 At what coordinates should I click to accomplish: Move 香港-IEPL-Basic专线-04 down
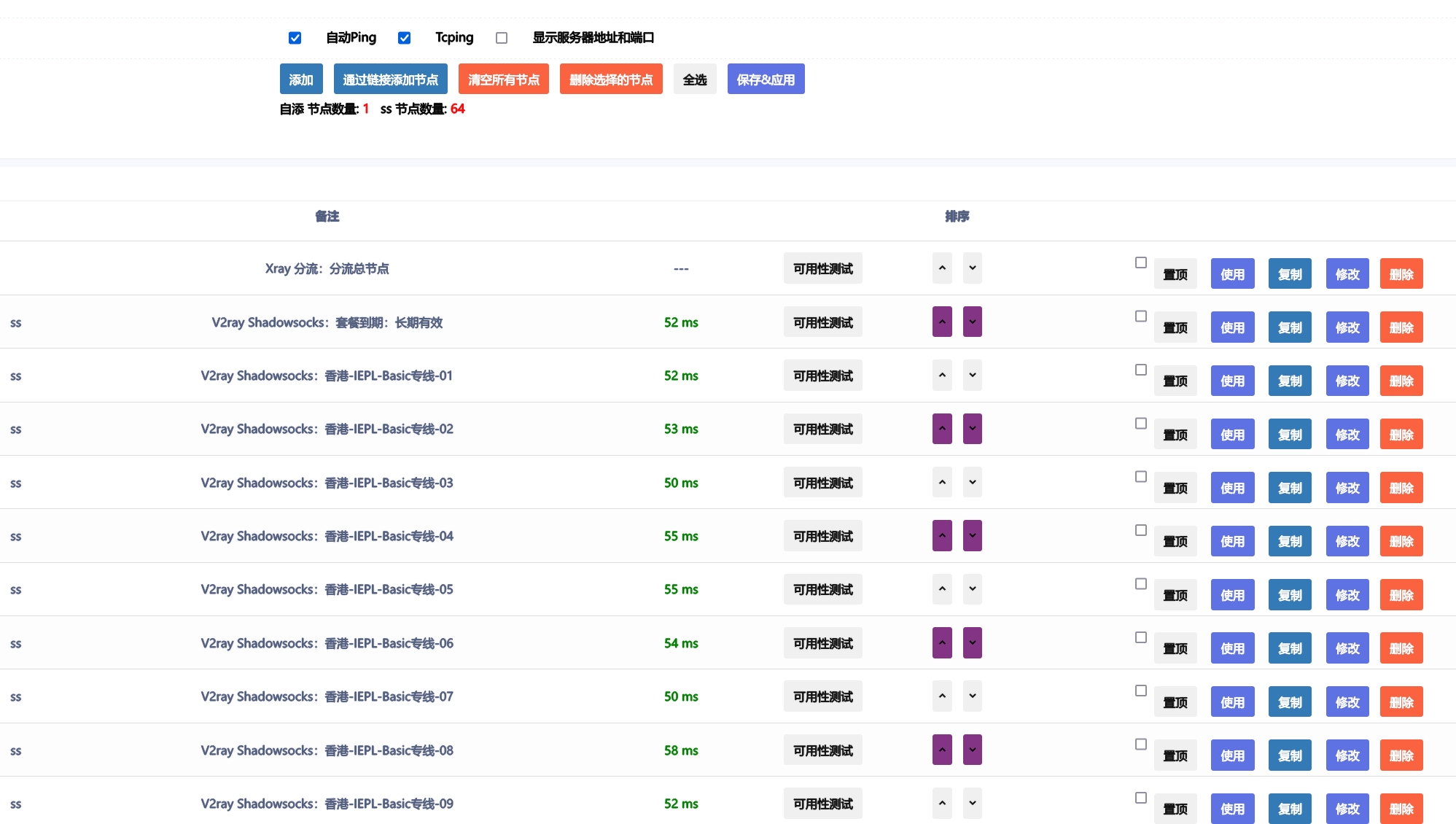973,536
